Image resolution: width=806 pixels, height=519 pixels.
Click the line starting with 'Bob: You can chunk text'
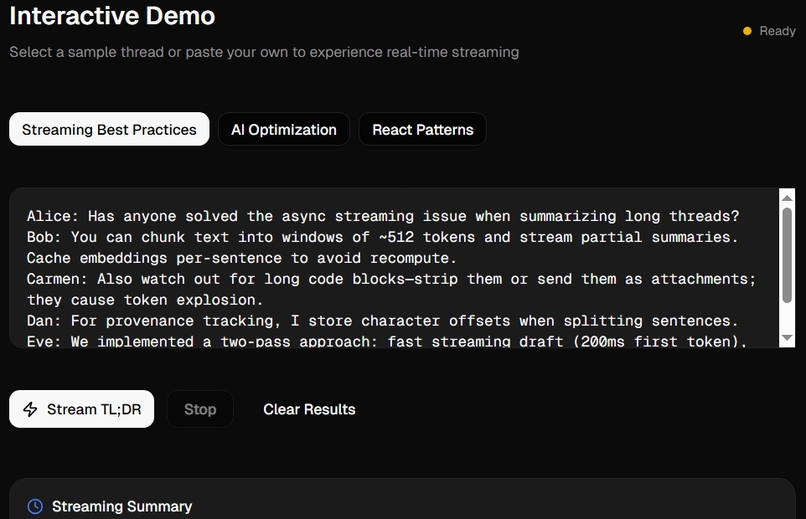(x=382, y=237)
